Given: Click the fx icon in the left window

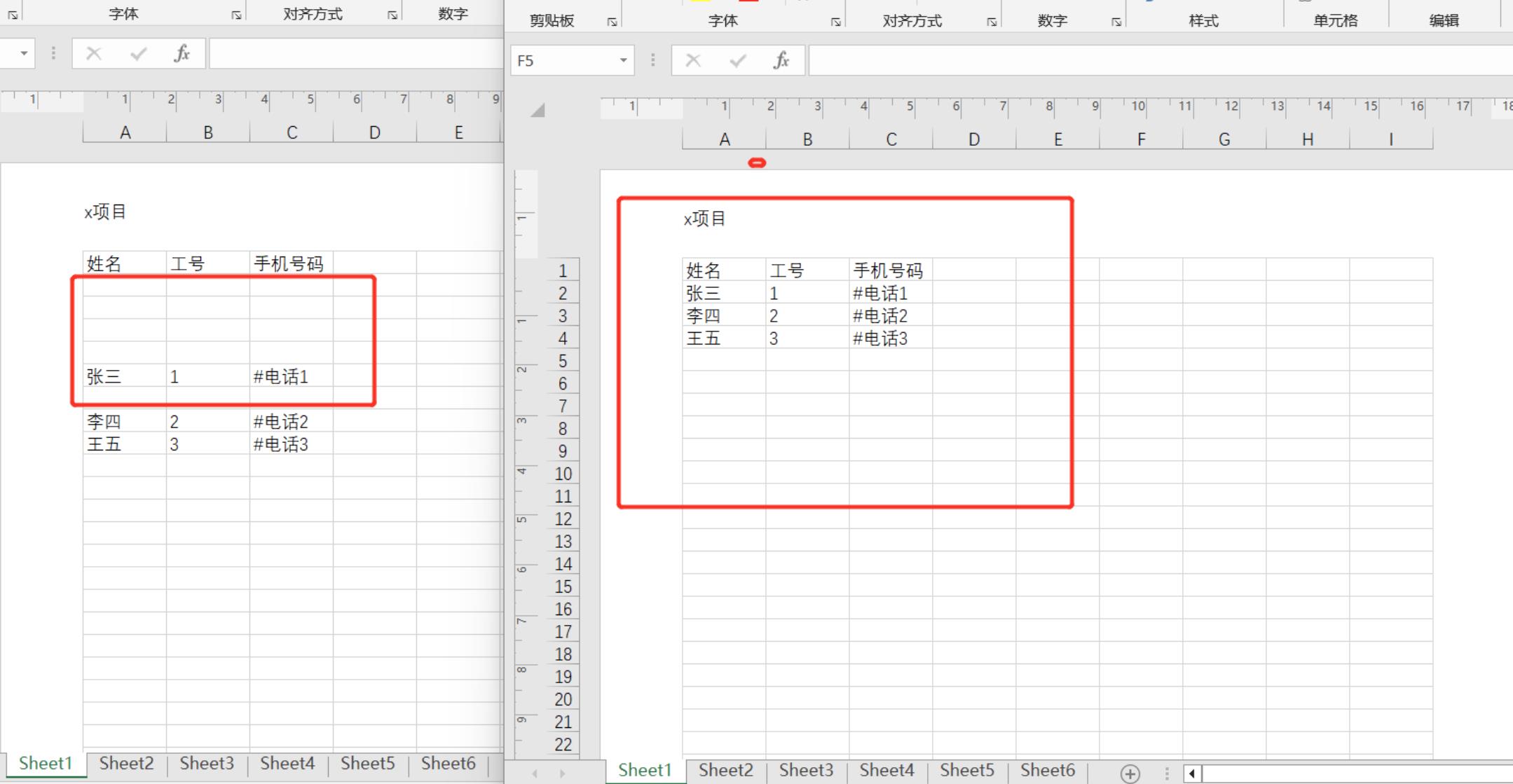Looking at the screenshot, I should (x=182, y=54).
